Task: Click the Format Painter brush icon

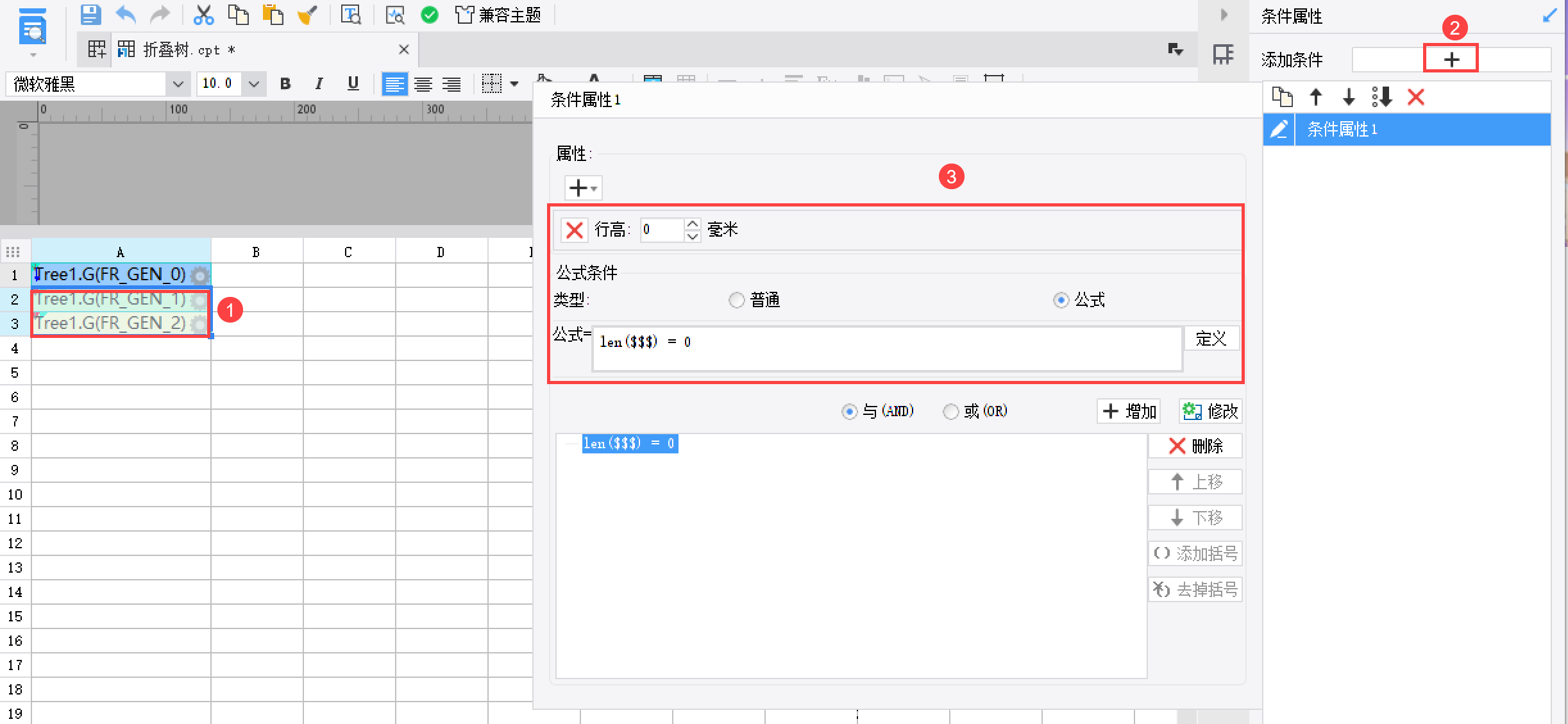Action: pos(307,14)
